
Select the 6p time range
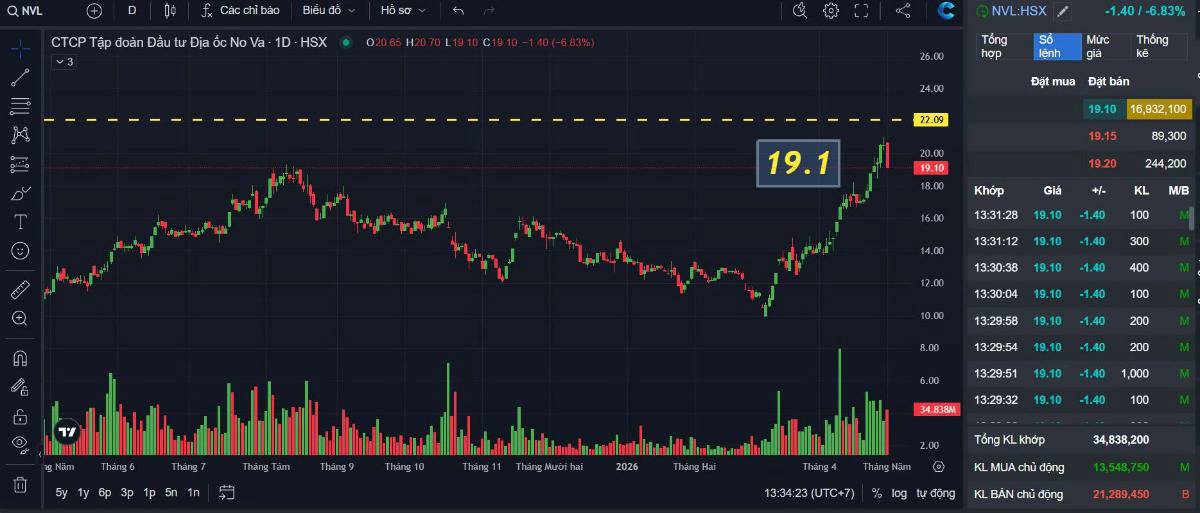point(105,492)
